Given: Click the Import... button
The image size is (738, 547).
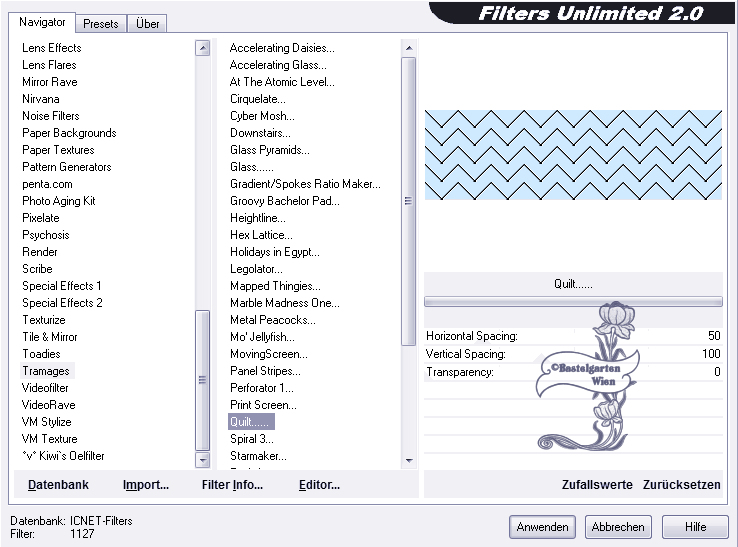Looking at the screenshot, I should 146,485.
